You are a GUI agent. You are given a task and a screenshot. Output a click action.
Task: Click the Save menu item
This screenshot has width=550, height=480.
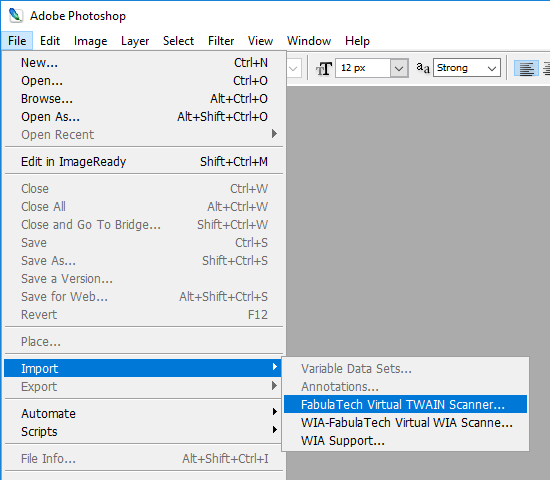tap(143, 243)
